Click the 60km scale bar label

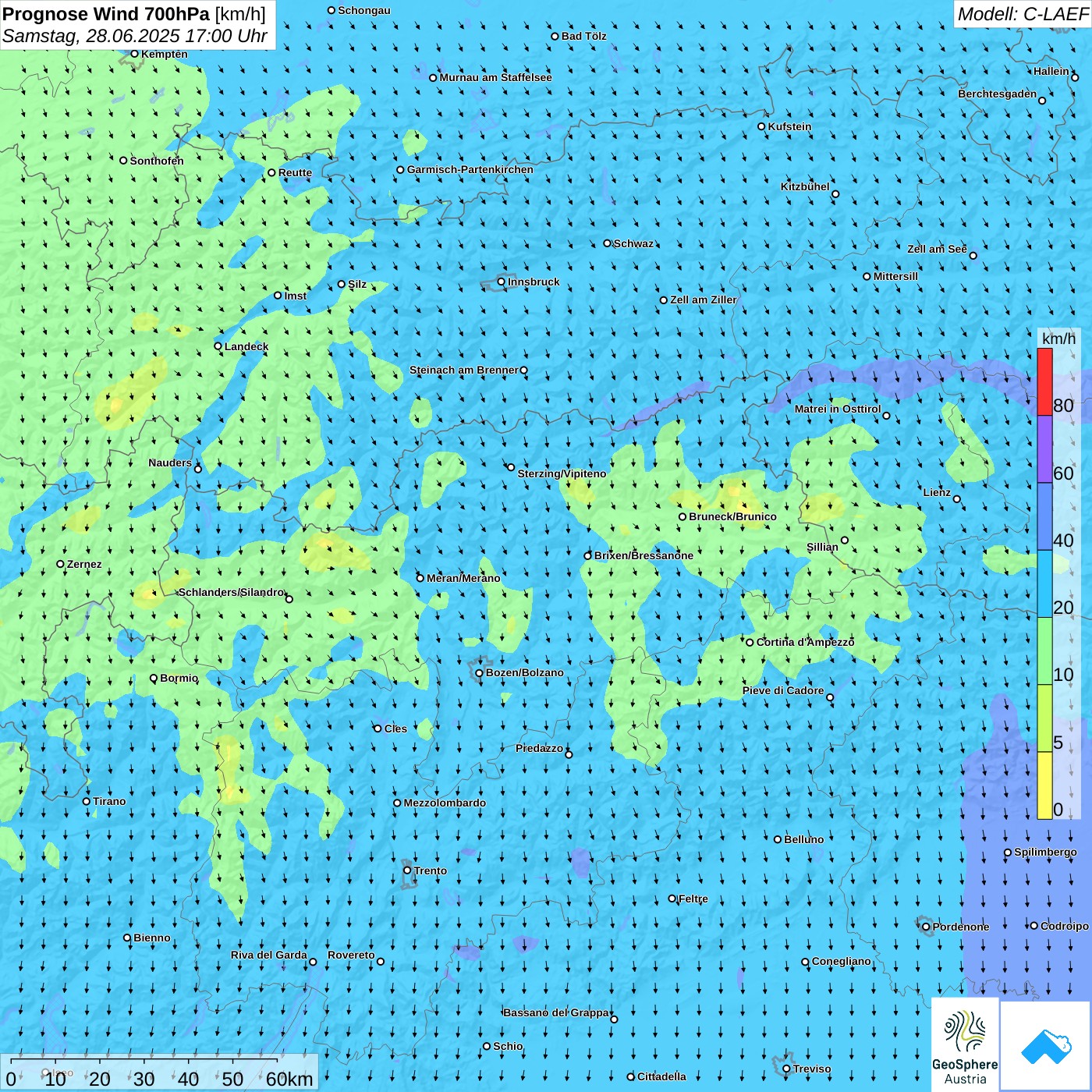(289, 1079)
